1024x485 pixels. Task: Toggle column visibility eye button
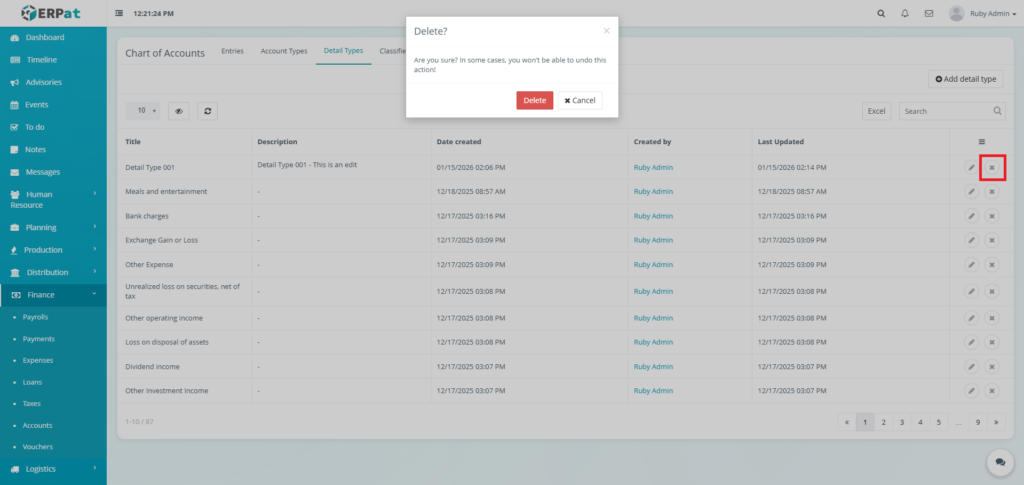coord(179,111)
